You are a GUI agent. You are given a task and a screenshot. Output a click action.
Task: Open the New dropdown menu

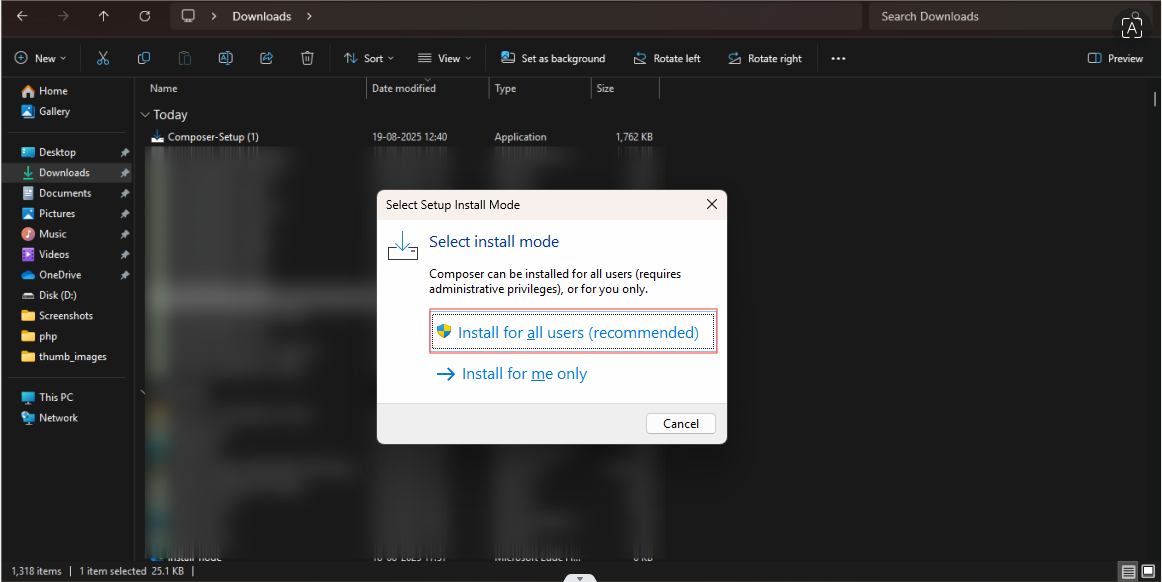[x=41, y=59]
